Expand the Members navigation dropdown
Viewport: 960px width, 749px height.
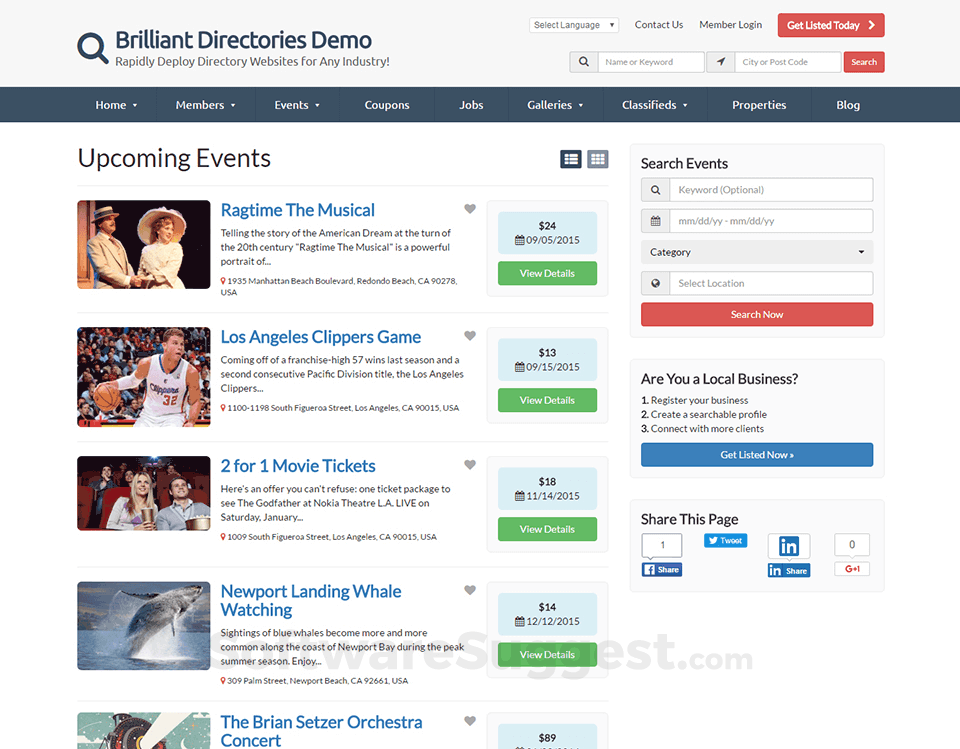[204, 104]
